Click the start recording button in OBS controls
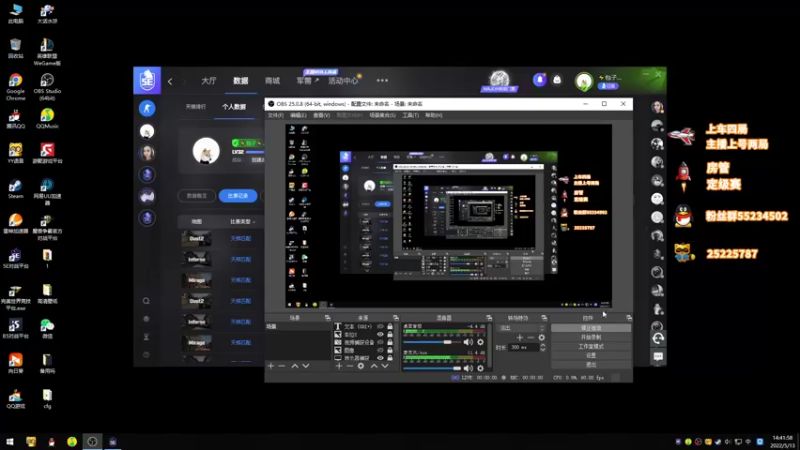The height and width of the screenshot is (450, 800). click(x=591, y=337)
